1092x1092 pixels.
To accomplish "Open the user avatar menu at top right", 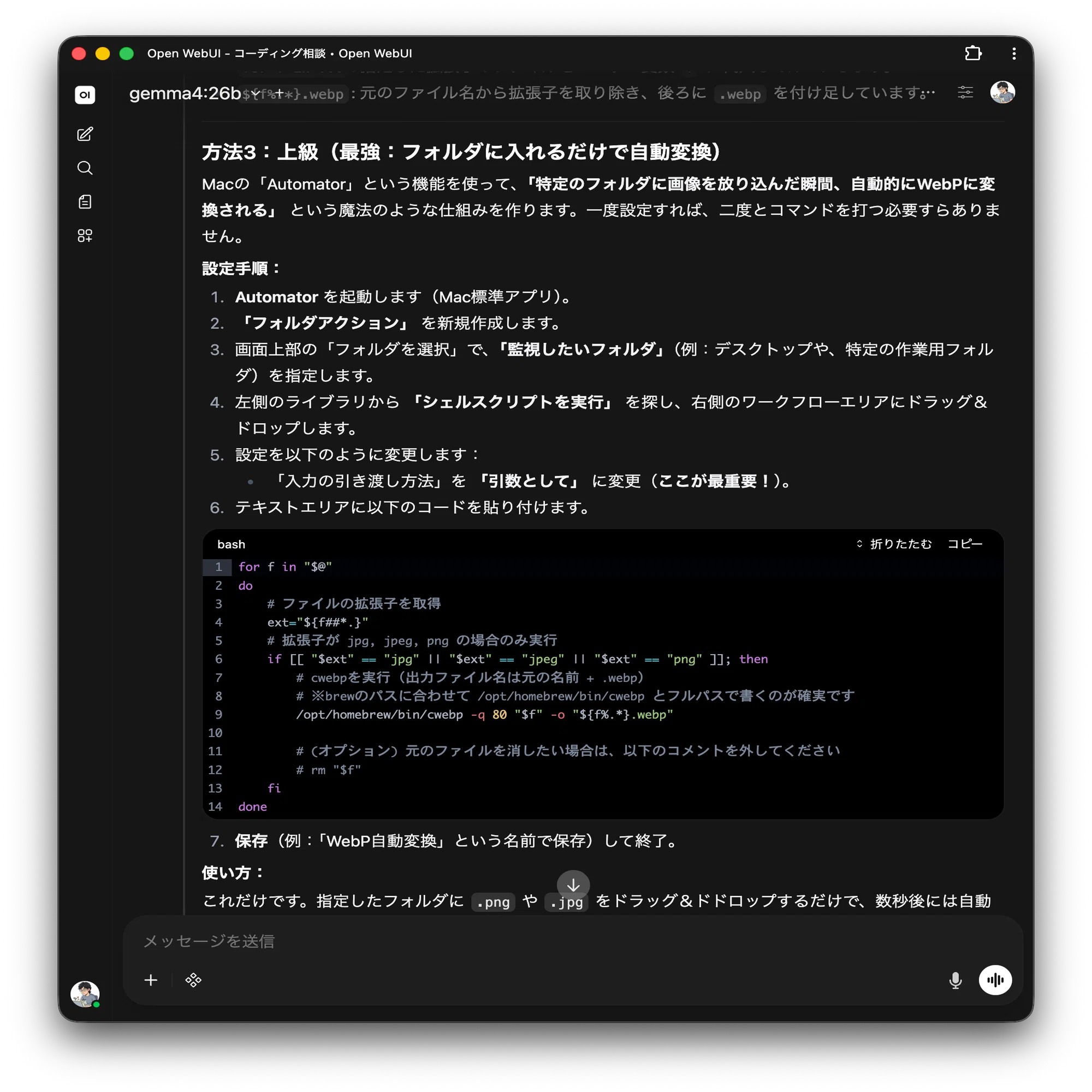I will click(1002, 92).
